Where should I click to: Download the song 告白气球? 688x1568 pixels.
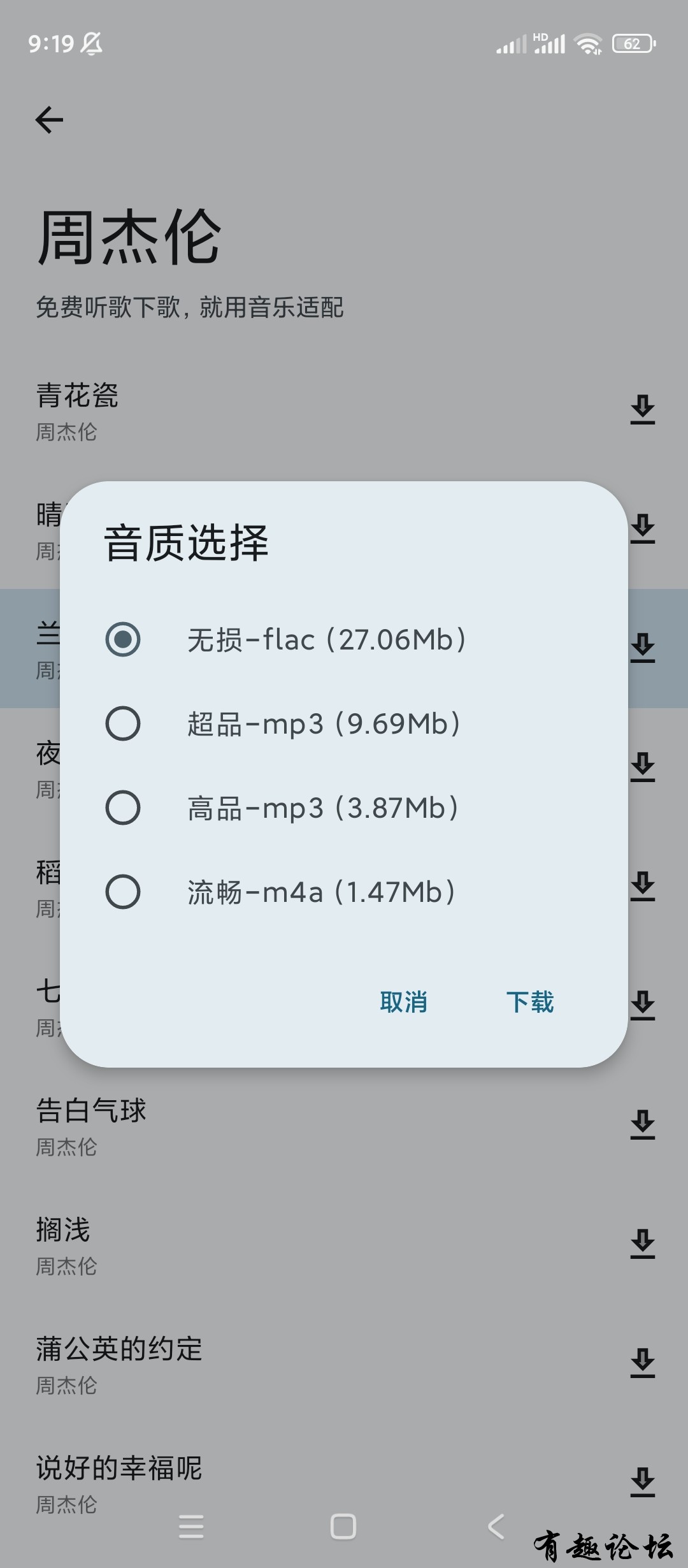(x=643, y=1124)
